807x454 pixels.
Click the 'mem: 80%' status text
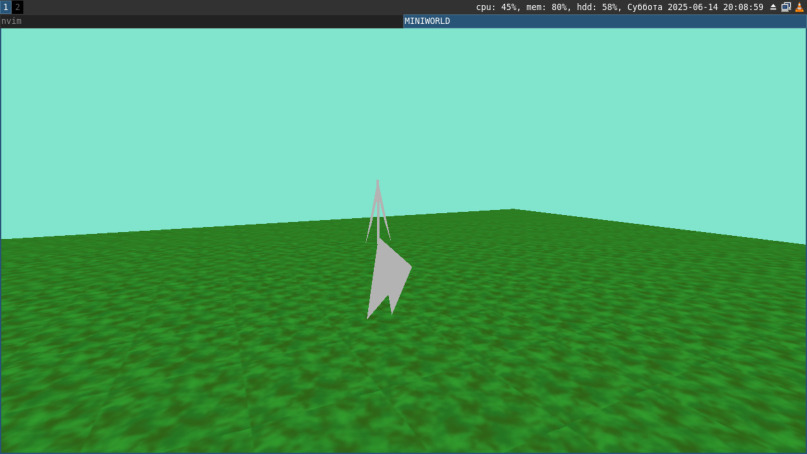(548, 7)
